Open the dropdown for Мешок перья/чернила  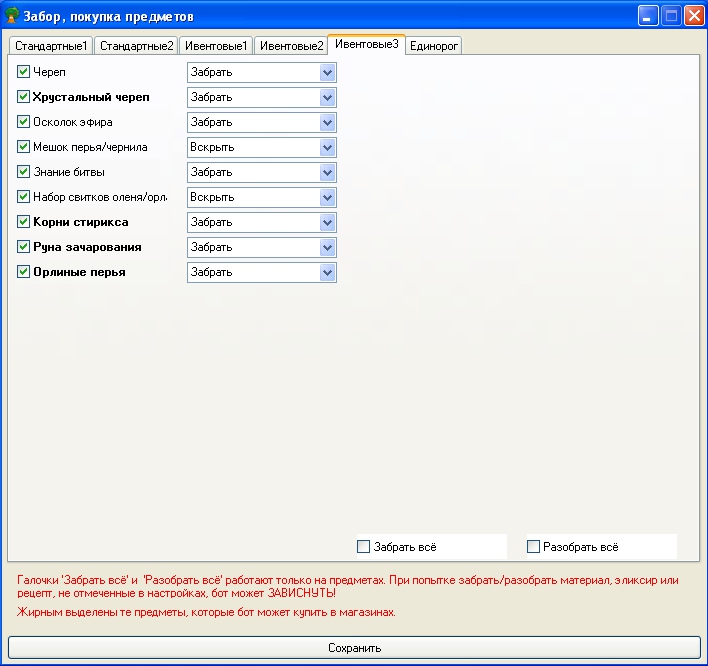(327, 147)
